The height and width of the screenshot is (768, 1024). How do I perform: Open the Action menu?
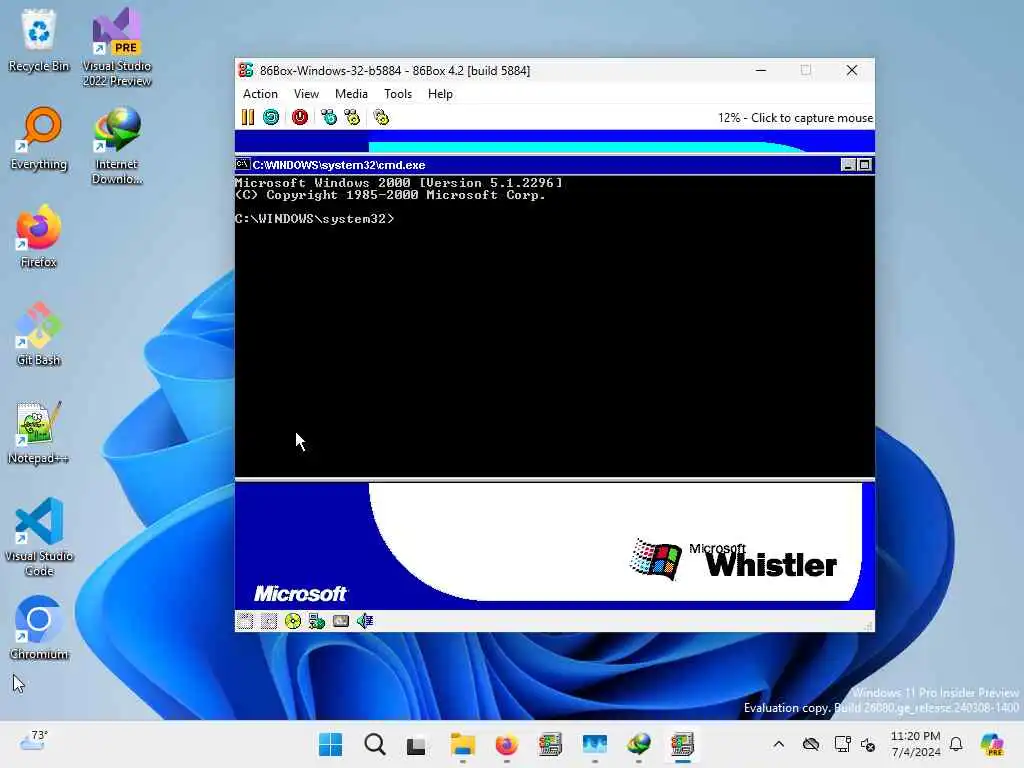(x=260, y=94)
